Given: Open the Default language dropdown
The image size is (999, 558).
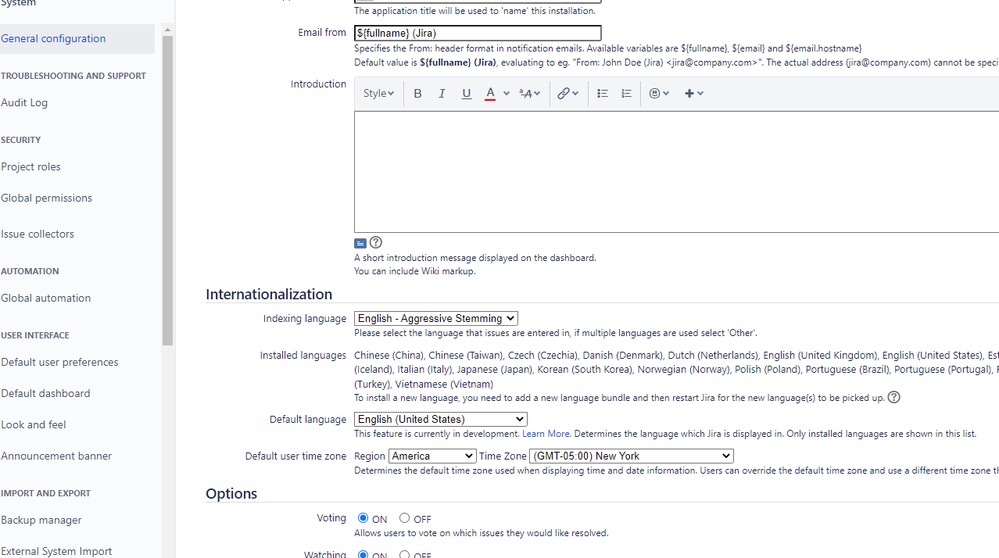Looking at the screenshot, I should 441,419.
